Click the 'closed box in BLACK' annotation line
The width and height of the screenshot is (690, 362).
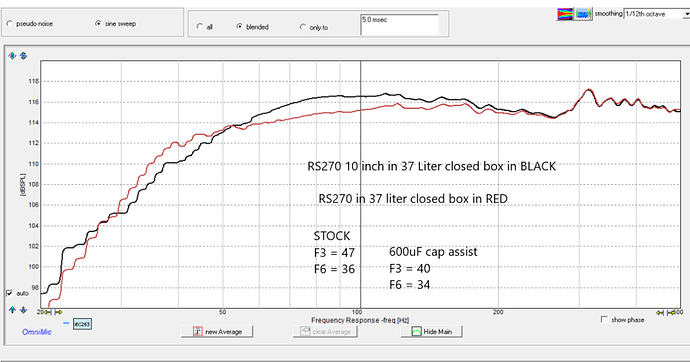432,166
